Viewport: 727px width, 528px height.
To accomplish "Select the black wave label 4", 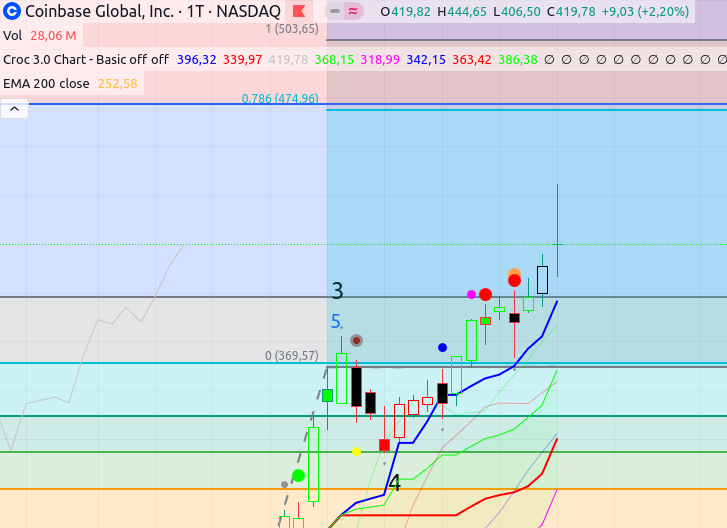I will 395,484.
